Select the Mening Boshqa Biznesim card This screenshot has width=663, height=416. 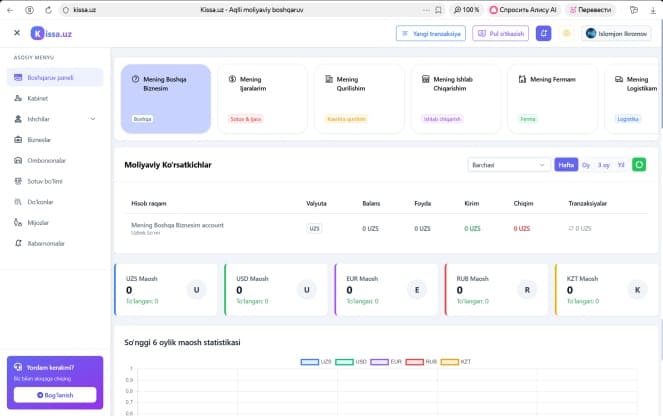coord(166,99)
